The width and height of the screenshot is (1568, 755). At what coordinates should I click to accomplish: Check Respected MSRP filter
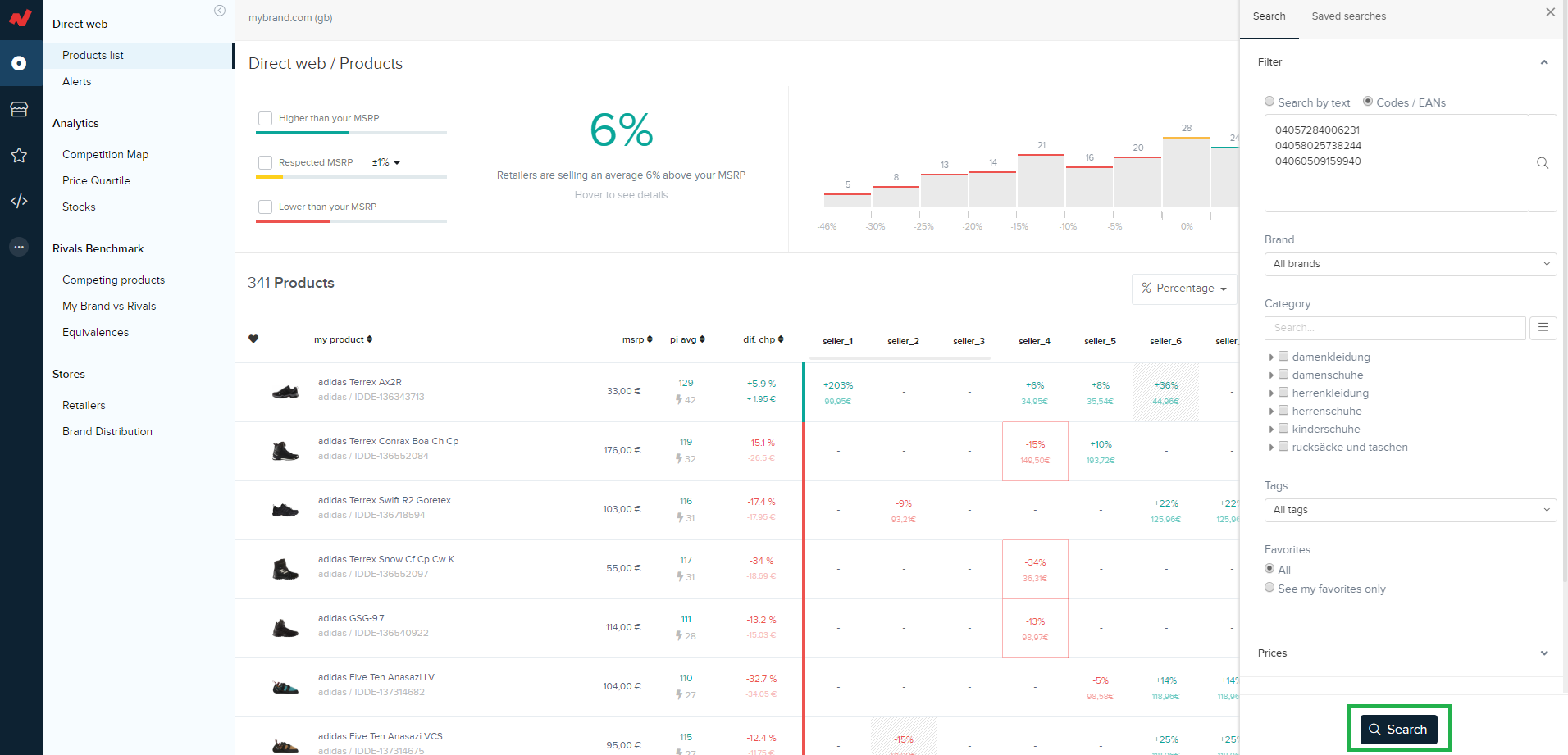tap(265, 162)
